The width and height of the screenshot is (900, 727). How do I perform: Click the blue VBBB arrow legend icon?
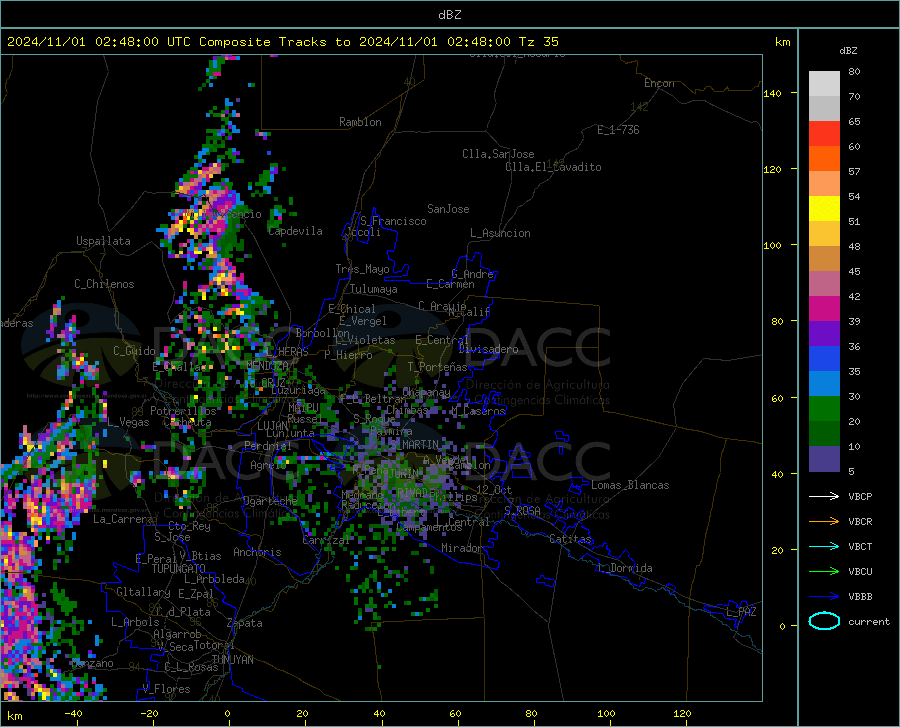pos(824,597)
